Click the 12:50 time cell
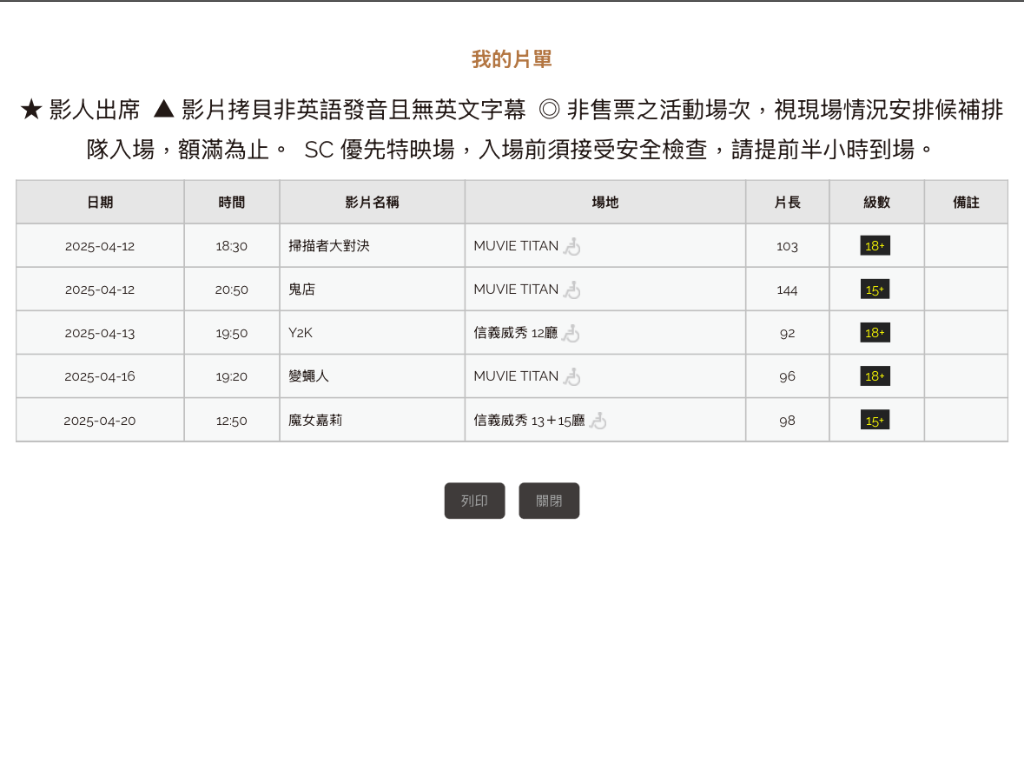 click(232, 421)
